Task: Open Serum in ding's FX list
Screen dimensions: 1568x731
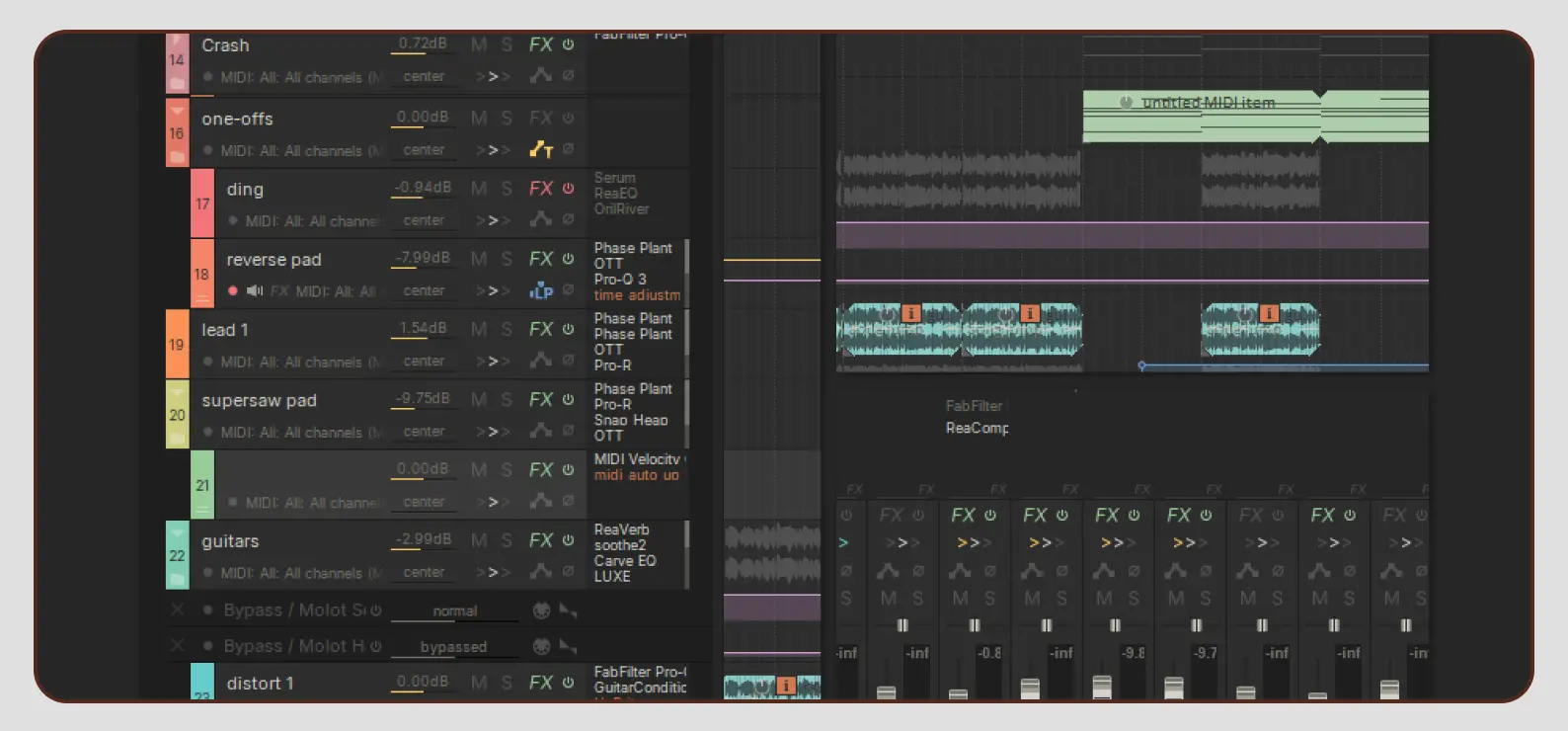Action: pos(615,178)
